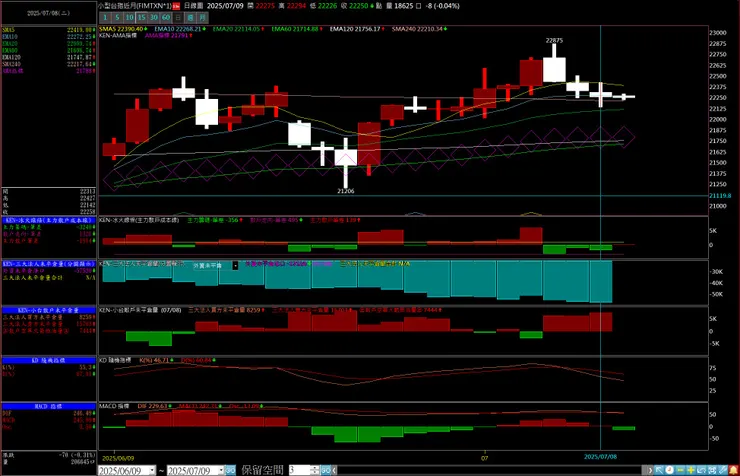Click the symbol title 小型台指近月(FIMTXN*1)
Viewport: 740px width, 476px height.
click(135, 6)
